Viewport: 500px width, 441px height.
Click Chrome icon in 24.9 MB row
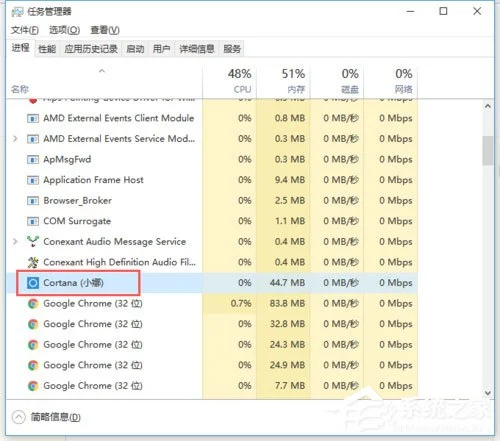point(33,365)
